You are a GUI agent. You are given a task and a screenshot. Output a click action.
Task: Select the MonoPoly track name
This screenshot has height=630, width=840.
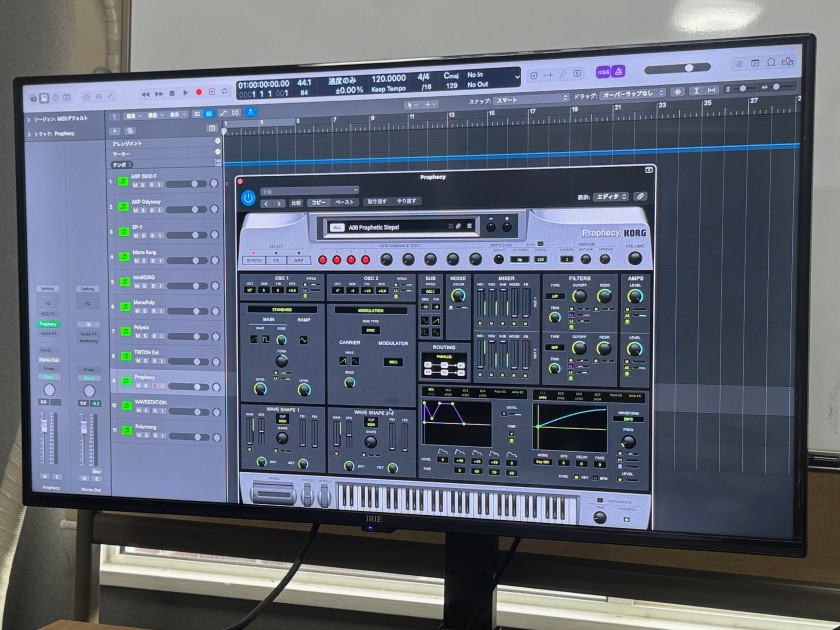(144, 303)
